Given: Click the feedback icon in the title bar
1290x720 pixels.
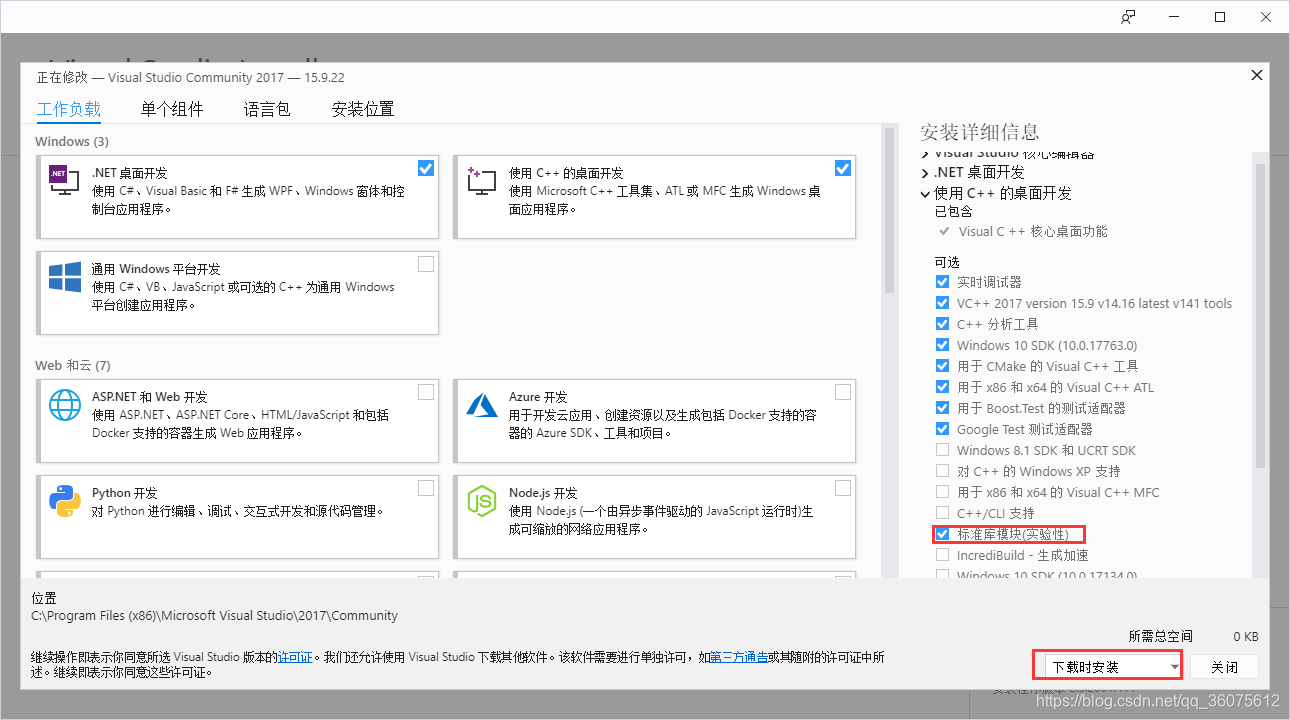Looking at the screenshot, I should (x=1128, y=17).
